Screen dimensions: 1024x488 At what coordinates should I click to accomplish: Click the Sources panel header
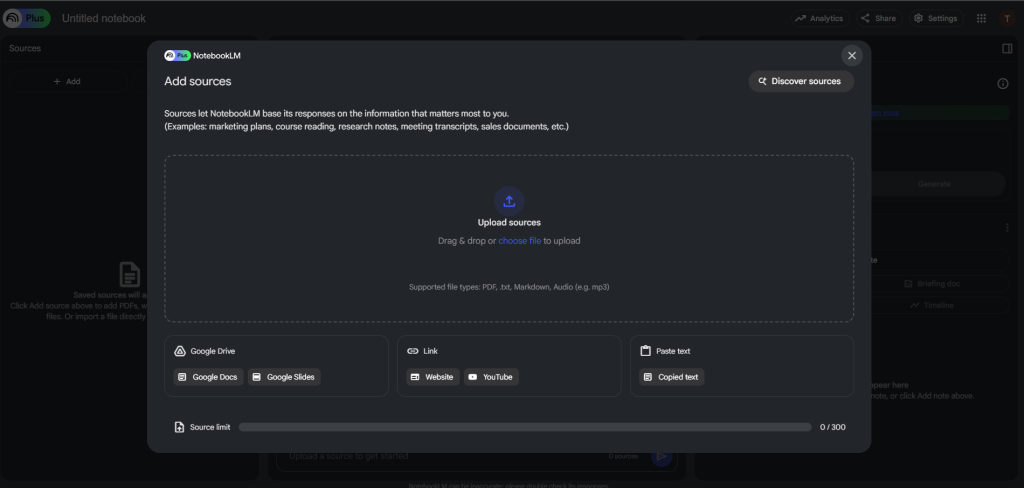click(x=25, y=48)
